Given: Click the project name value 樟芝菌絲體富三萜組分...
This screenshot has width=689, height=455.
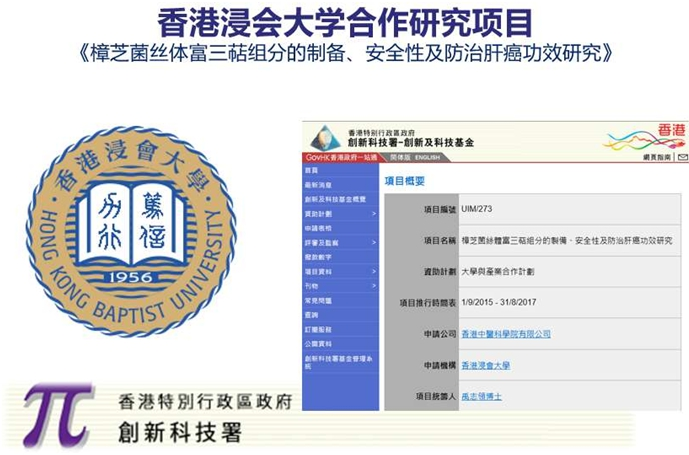Looking at the screenshot, I should (566, 240).
